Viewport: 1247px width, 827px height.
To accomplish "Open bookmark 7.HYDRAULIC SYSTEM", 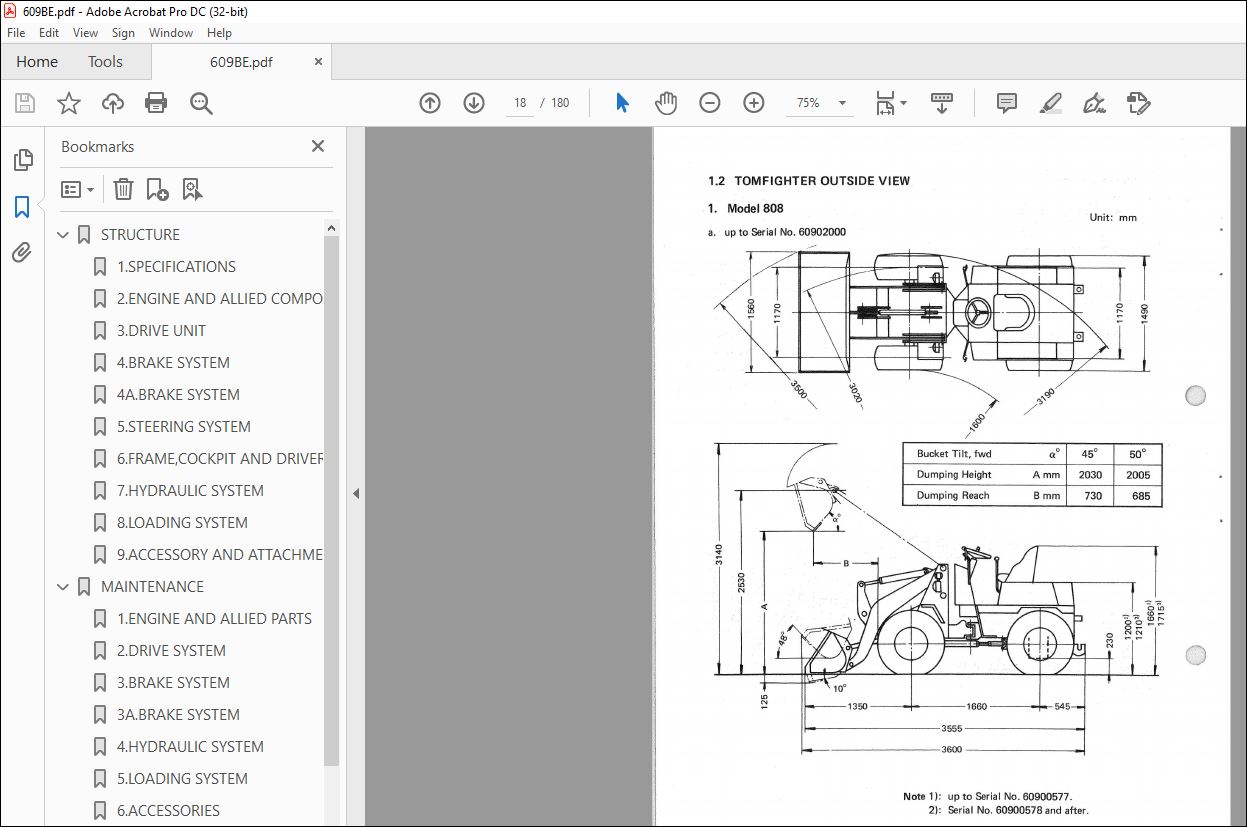I will (190, 491).
